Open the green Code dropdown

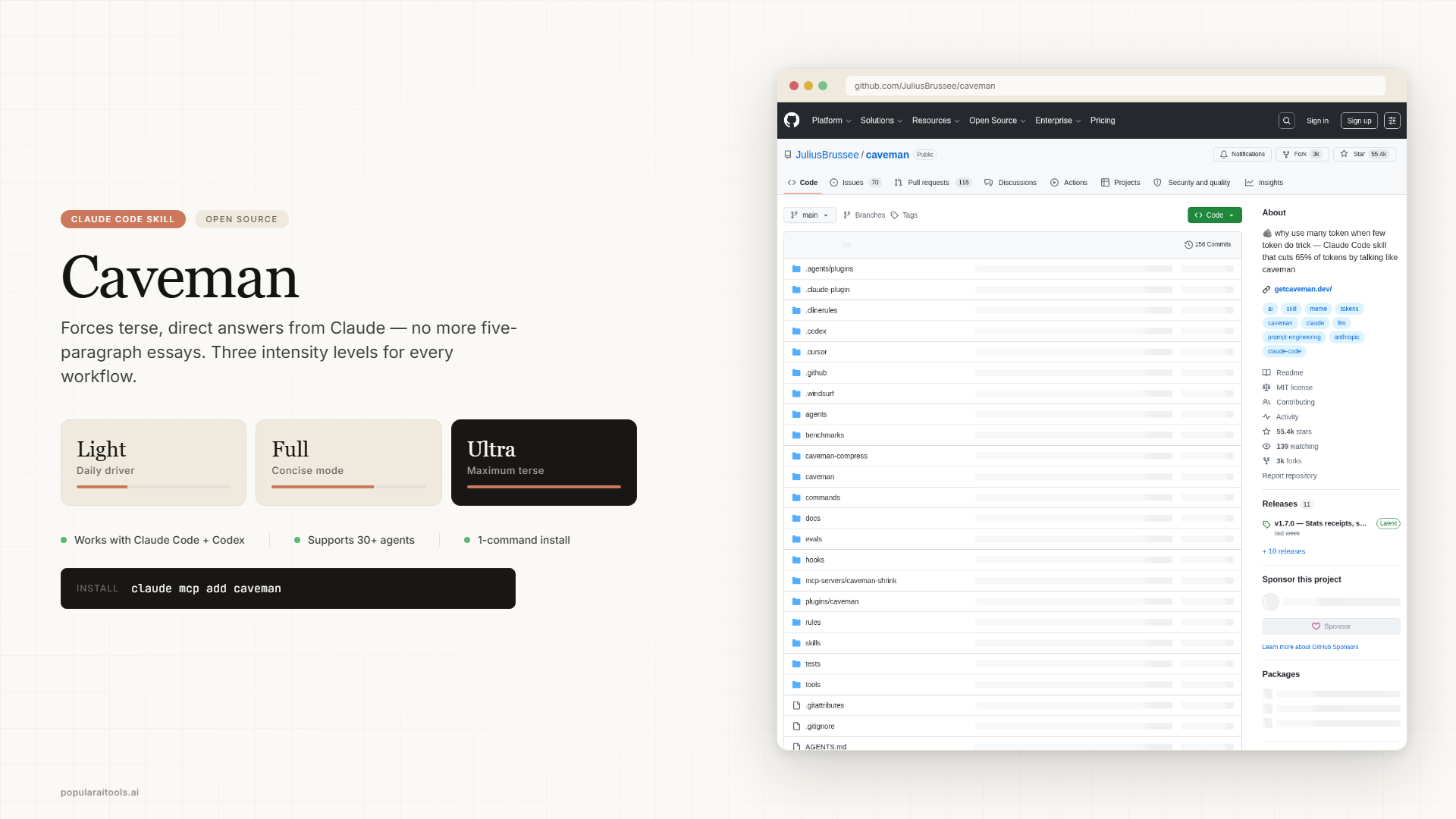(1215, 215)
